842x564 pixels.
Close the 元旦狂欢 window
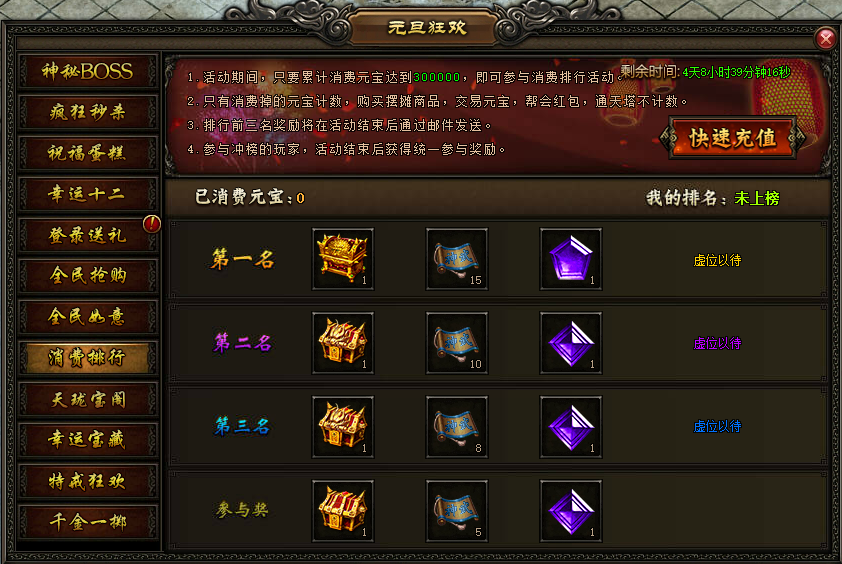click(825, 38)
